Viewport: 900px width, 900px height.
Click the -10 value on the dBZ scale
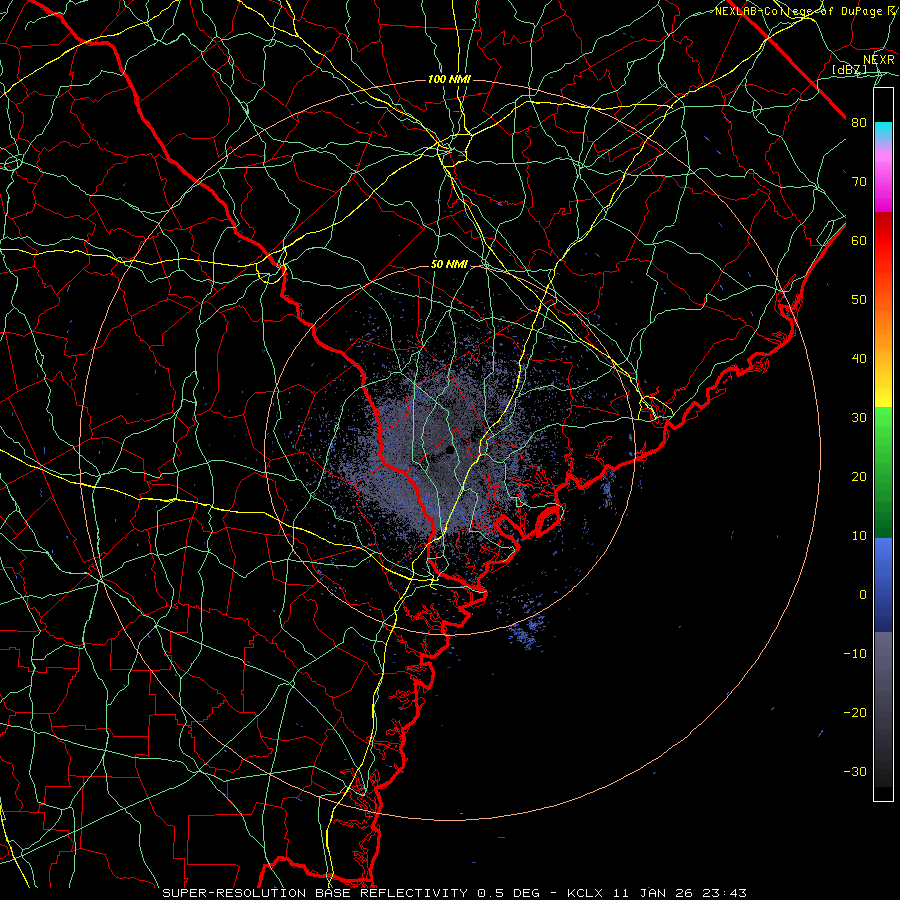pyautogui.click(x=855, y=653)
